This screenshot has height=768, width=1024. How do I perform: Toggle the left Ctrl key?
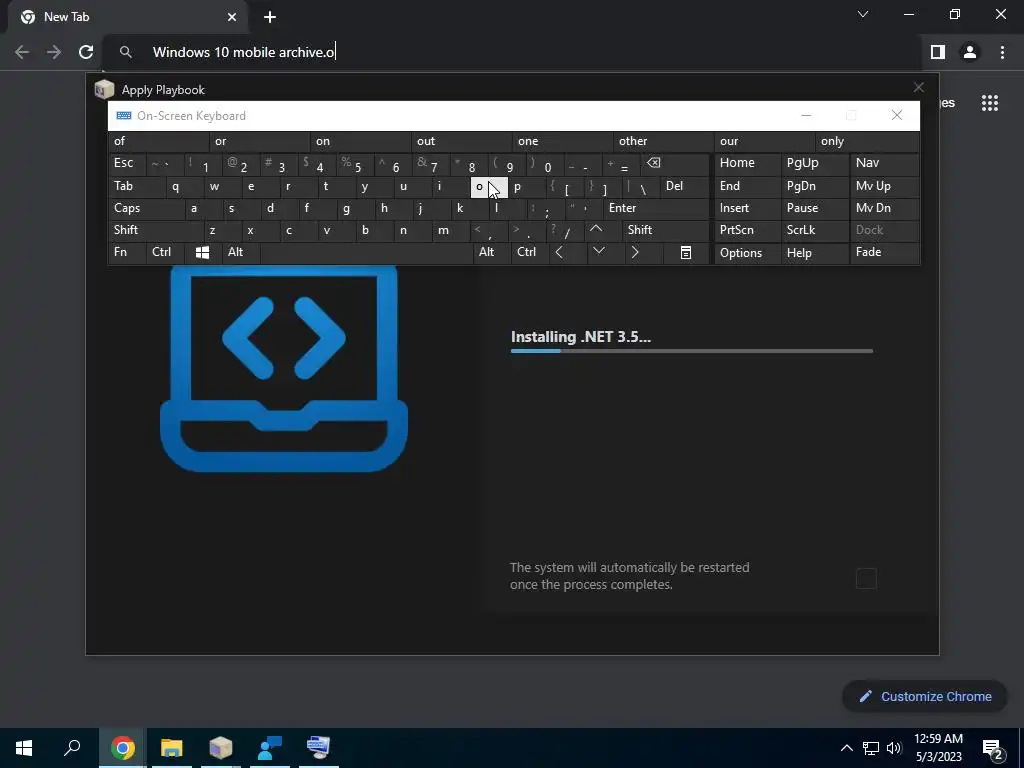point(165,252)
